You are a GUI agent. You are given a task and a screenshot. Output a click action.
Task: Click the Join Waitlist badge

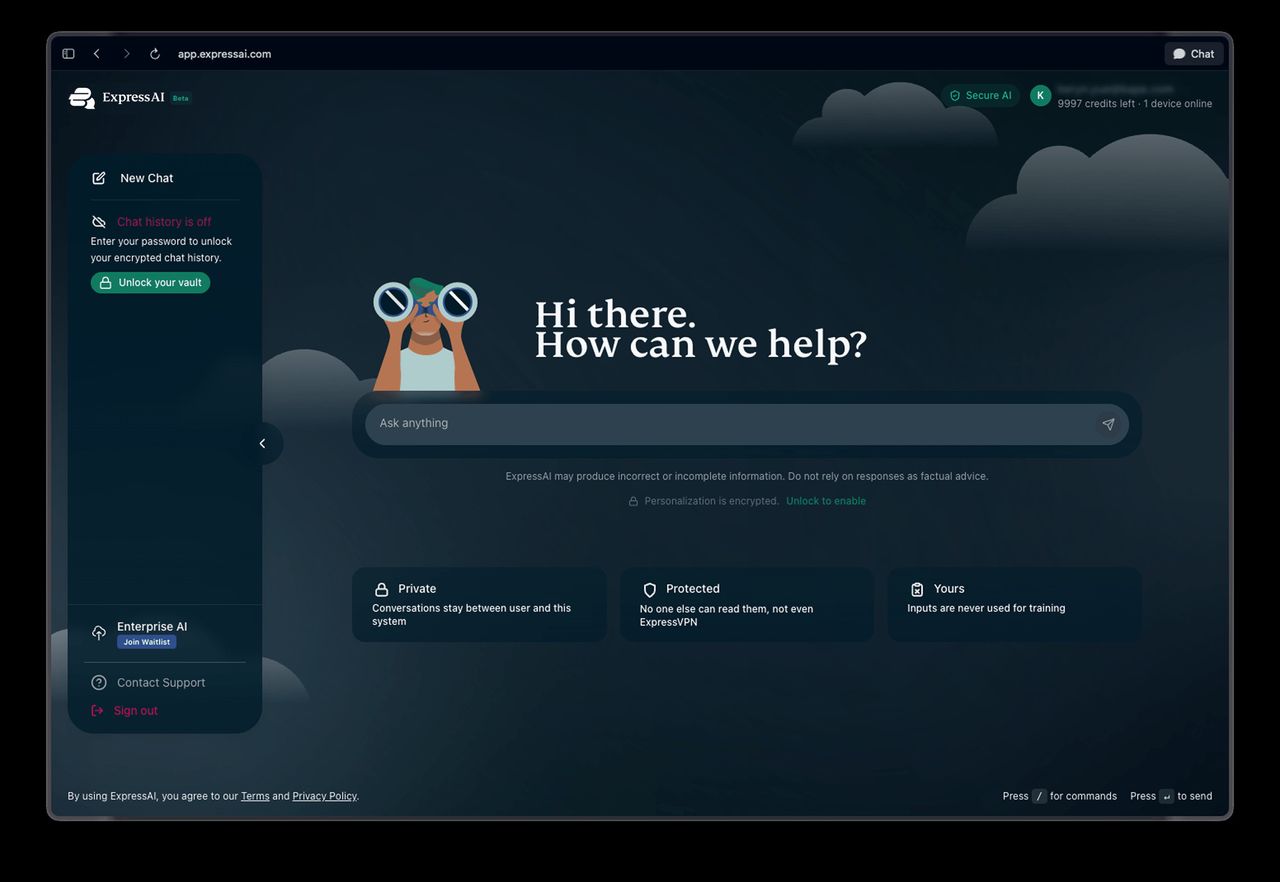tap(147, 642)
